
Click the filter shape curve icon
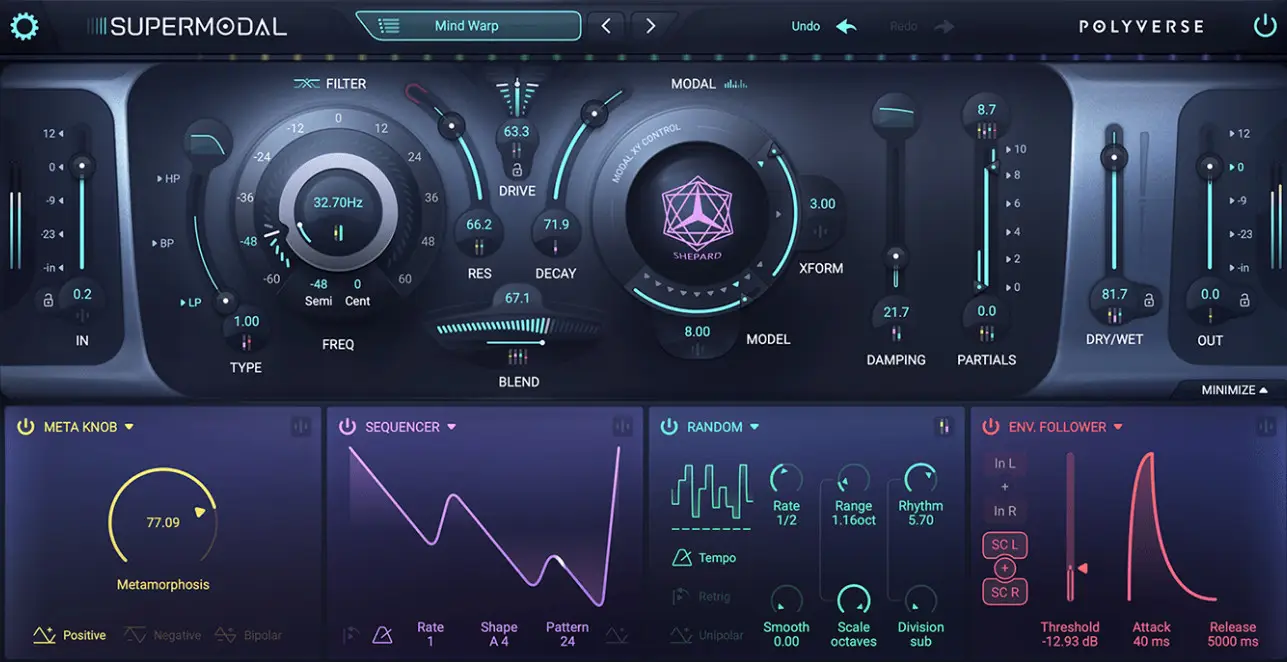pos(208,142)
